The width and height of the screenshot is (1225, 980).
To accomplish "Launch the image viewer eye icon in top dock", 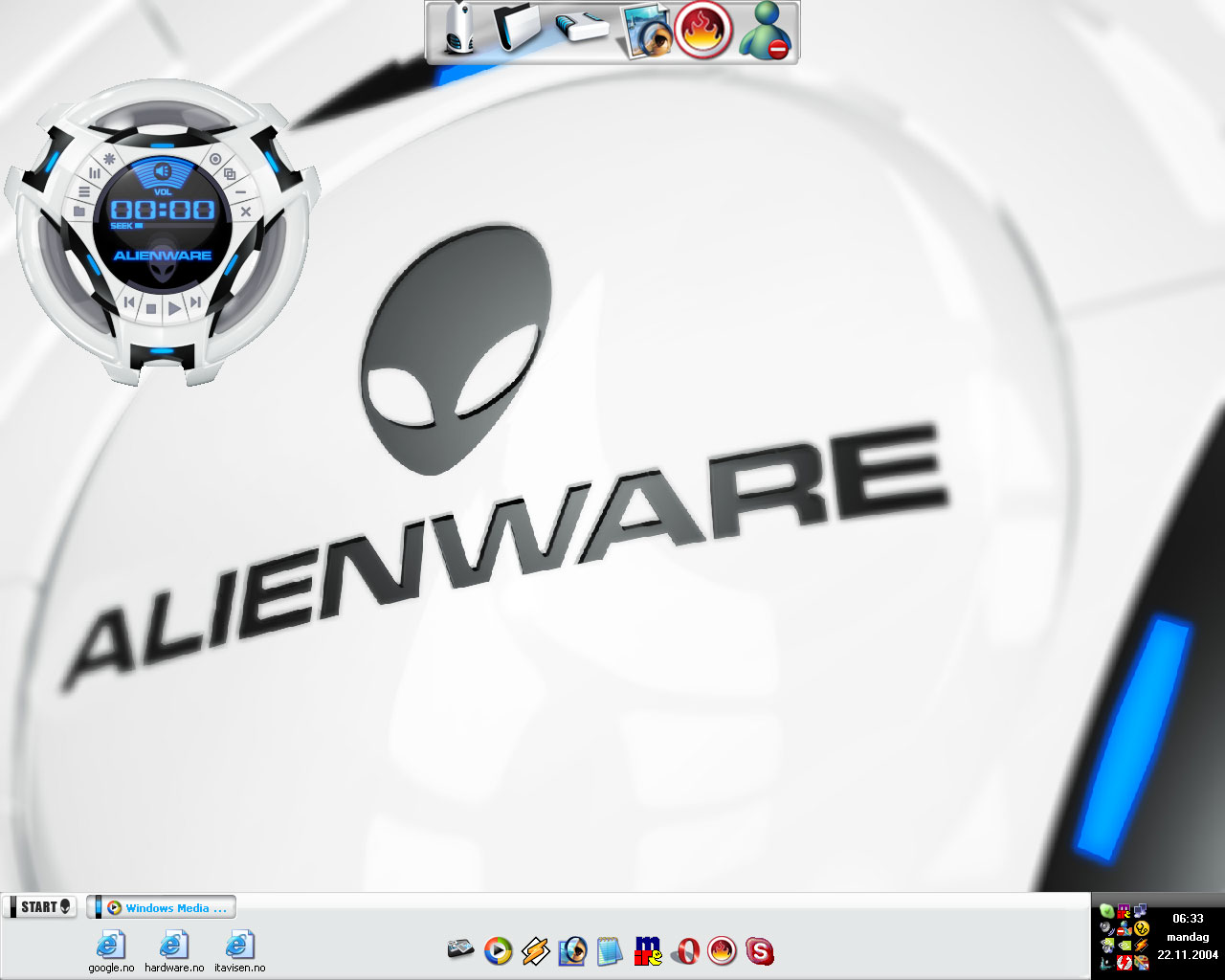I will (646, 32).
